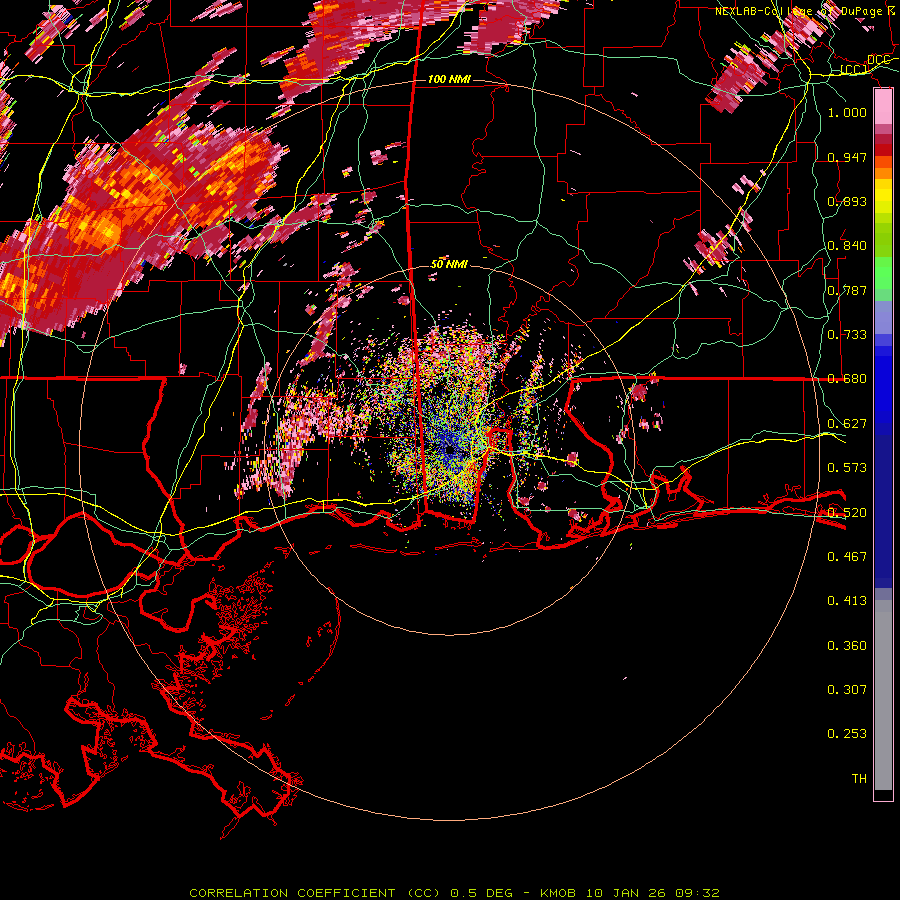Click the 0.360 color scale value

tap(847, 646)
